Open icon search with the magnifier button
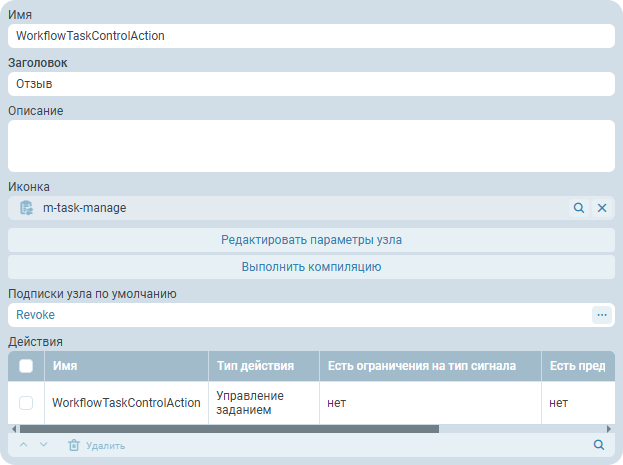 point(578,208)
